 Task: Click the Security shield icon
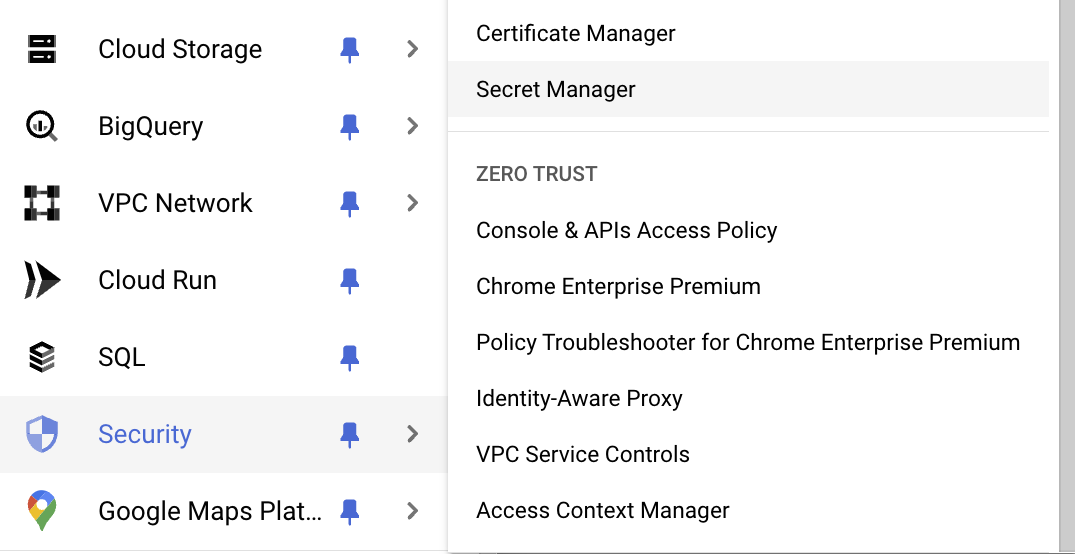42,434
